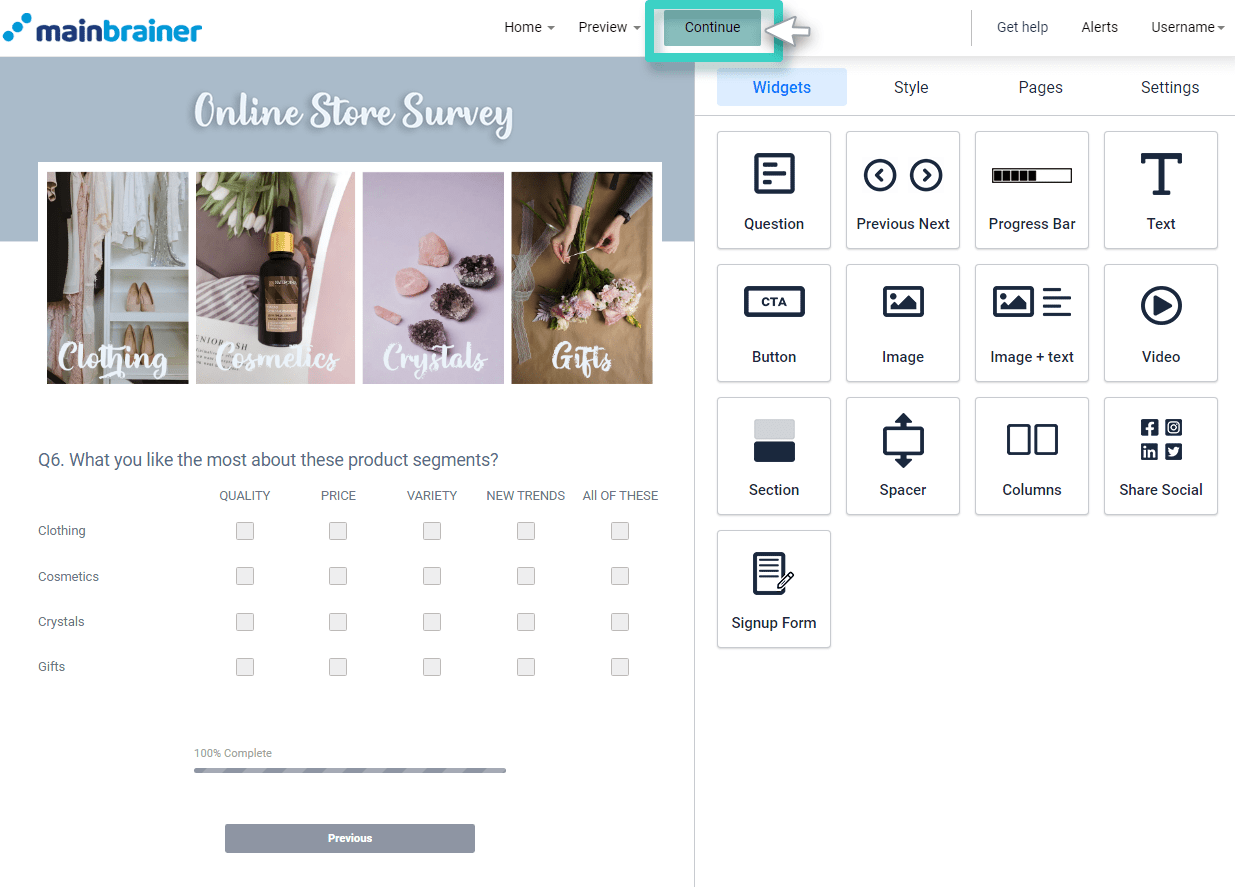Click the 100% Complete progress bar
Image resolution: width=1235 pixels, height=887 pixels.
pos(349,770)
